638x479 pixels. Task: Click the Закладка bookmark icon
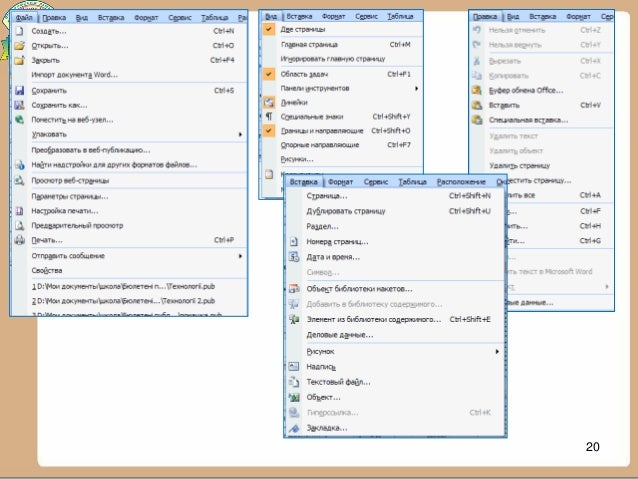coord(294,427)
